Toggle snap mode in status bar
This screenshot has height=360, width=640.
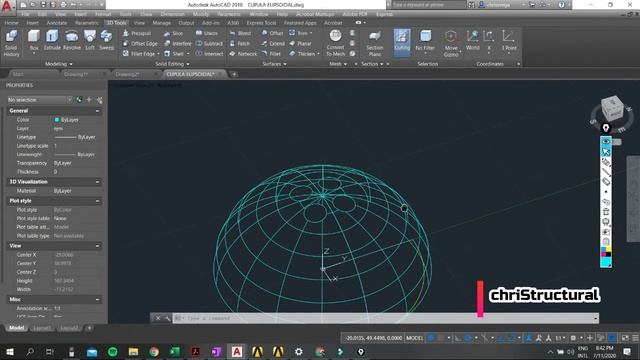pyautogui.click(x=441, y=338)
